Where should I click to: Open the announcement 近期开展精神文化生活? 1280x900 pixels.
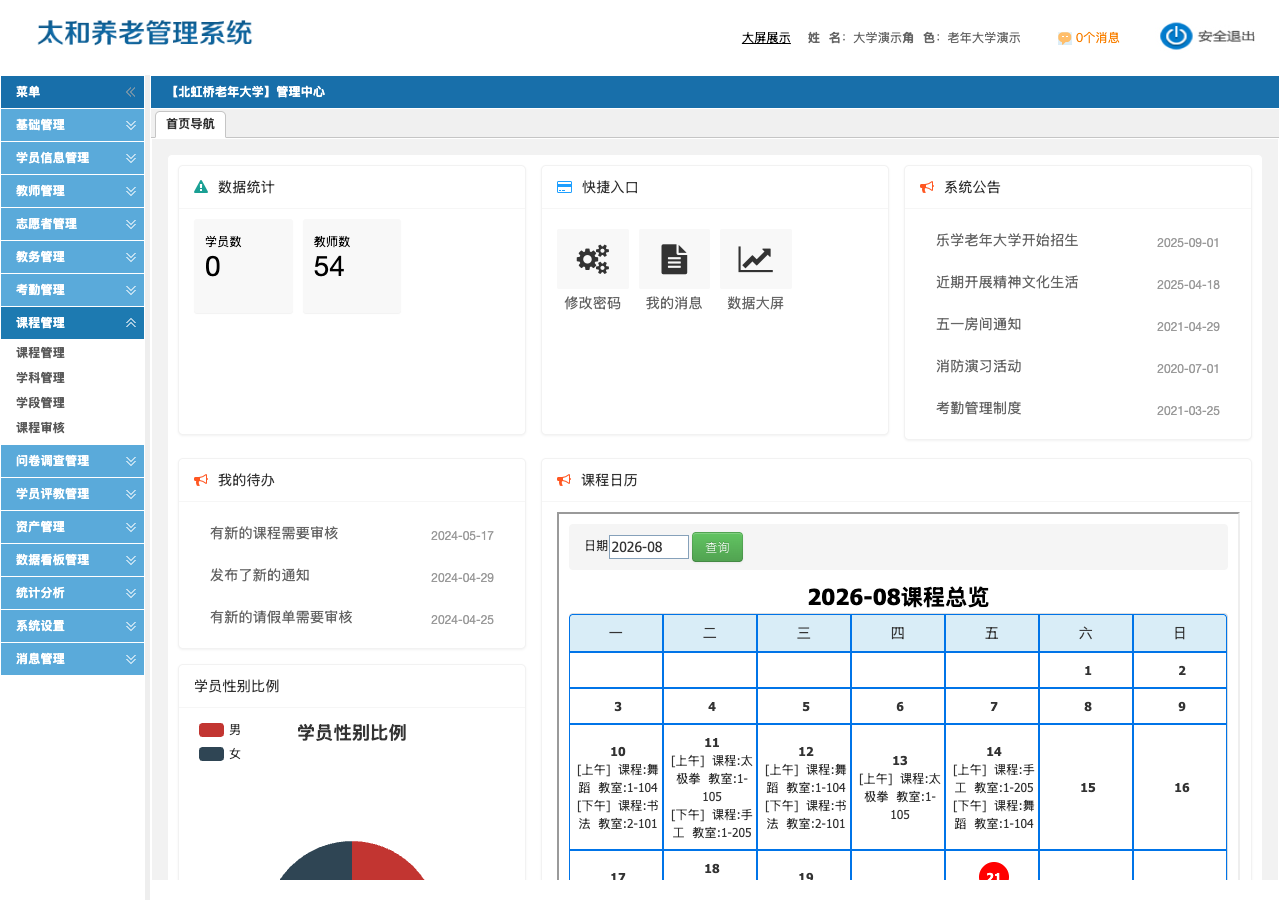pyautogui.click(x=1007, y=282)
